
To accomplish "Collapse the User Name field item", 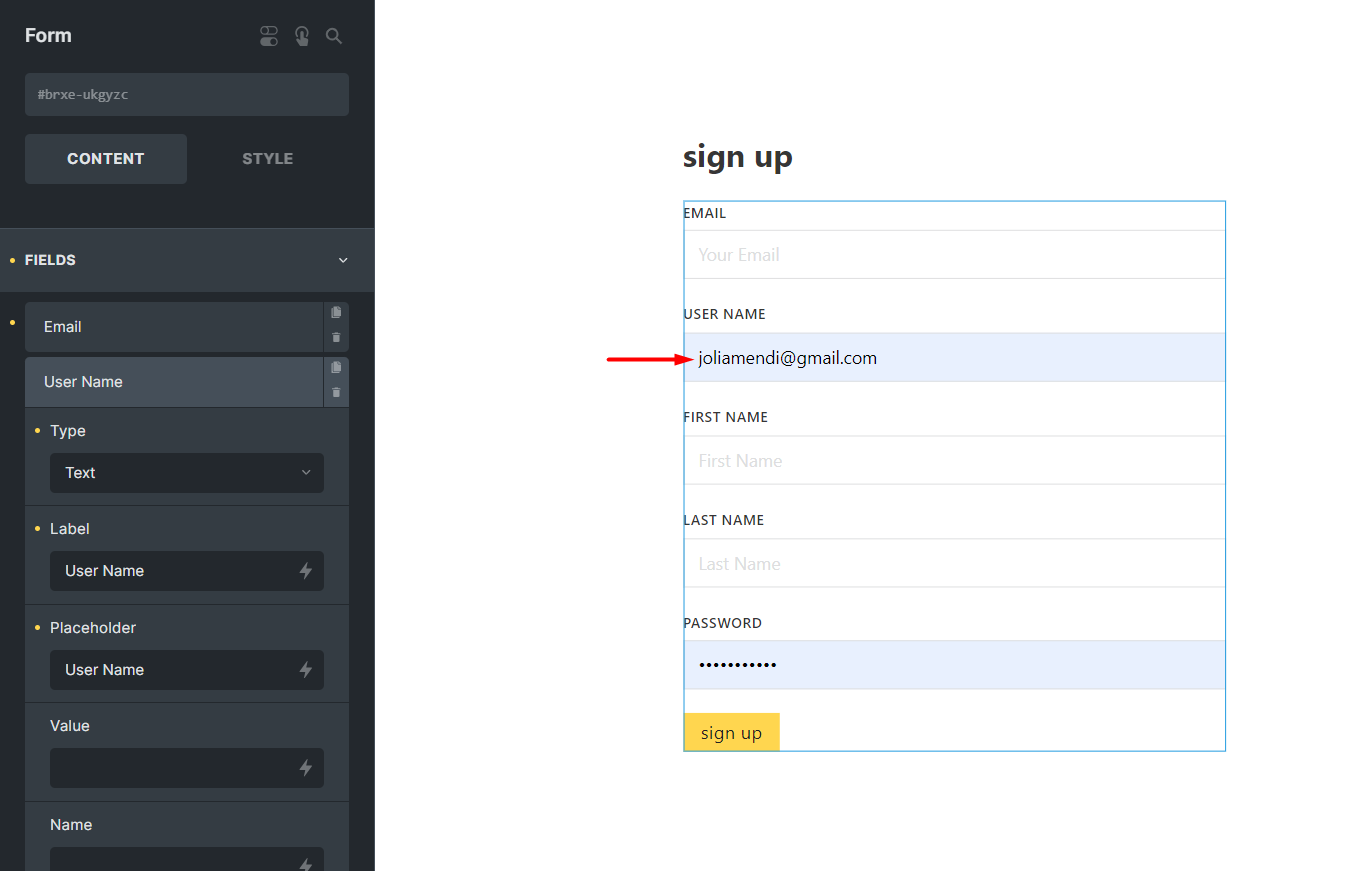I will click(174, 382).
